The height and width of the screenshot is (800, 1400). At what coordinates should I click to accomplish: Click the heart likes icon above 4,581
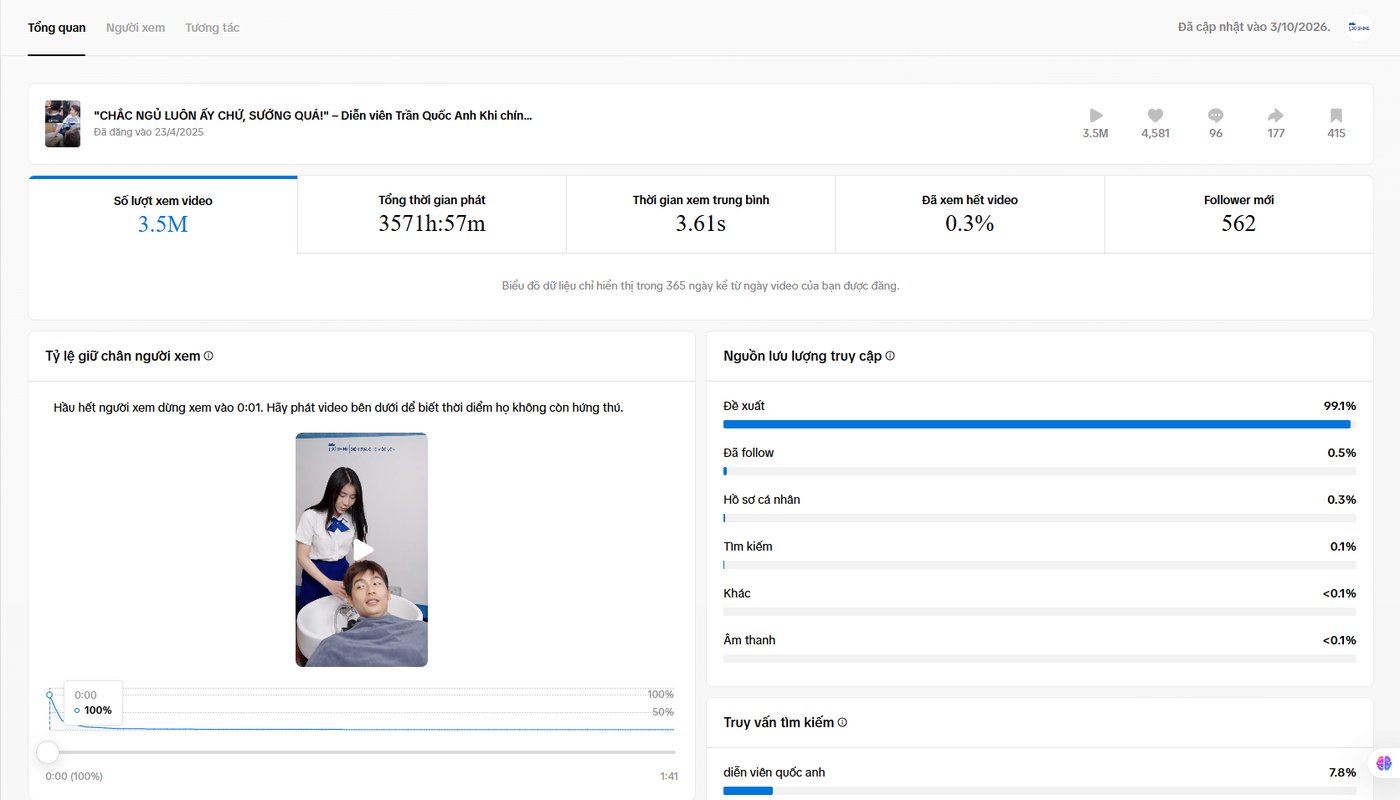tap(1155, 115)
